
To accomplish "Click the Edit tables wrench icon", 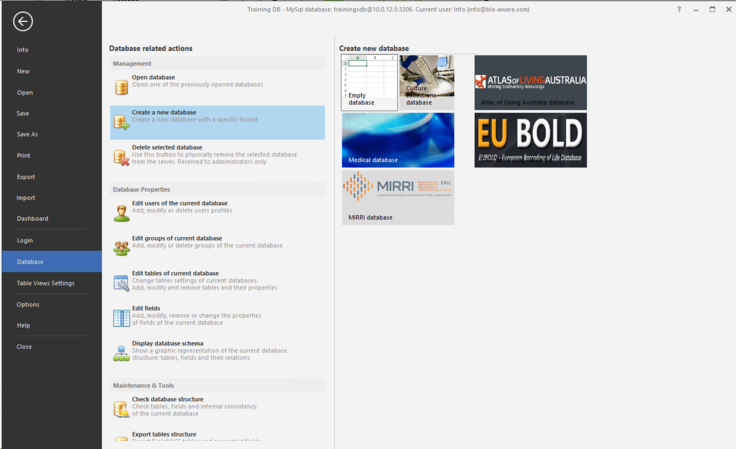I will click(x=122, y=283).
